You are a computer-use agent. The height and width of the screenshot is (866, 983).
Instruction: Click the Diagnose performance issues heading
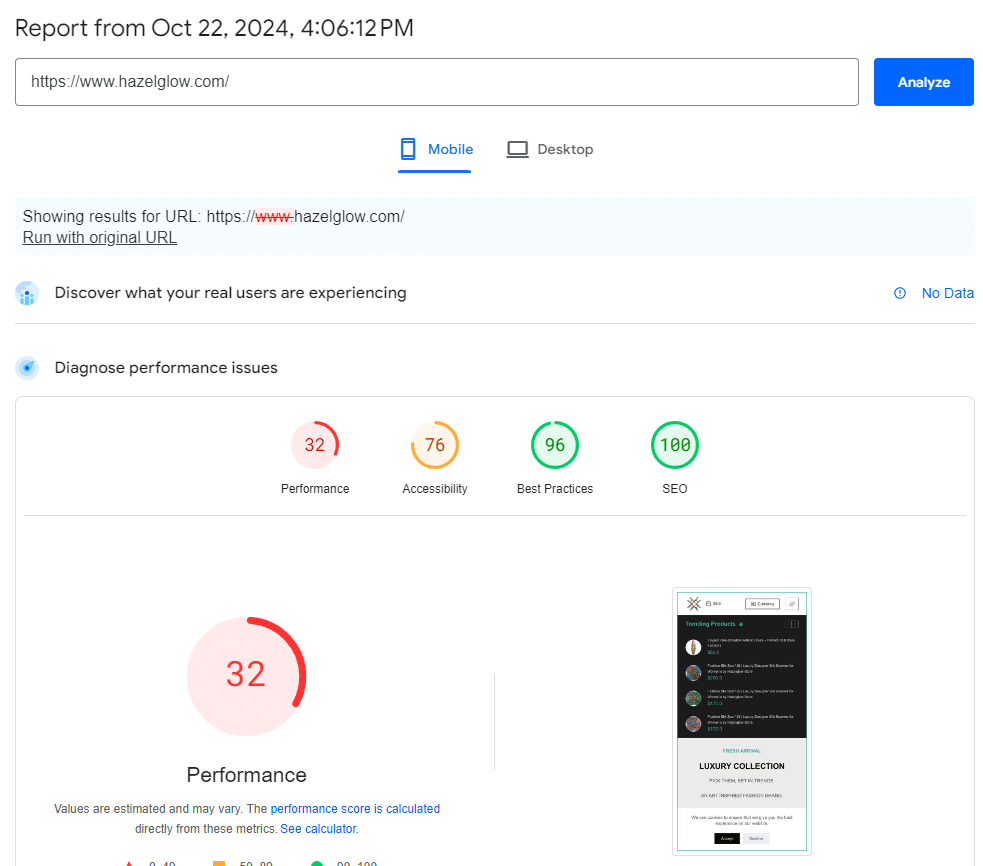pos(166,368)
